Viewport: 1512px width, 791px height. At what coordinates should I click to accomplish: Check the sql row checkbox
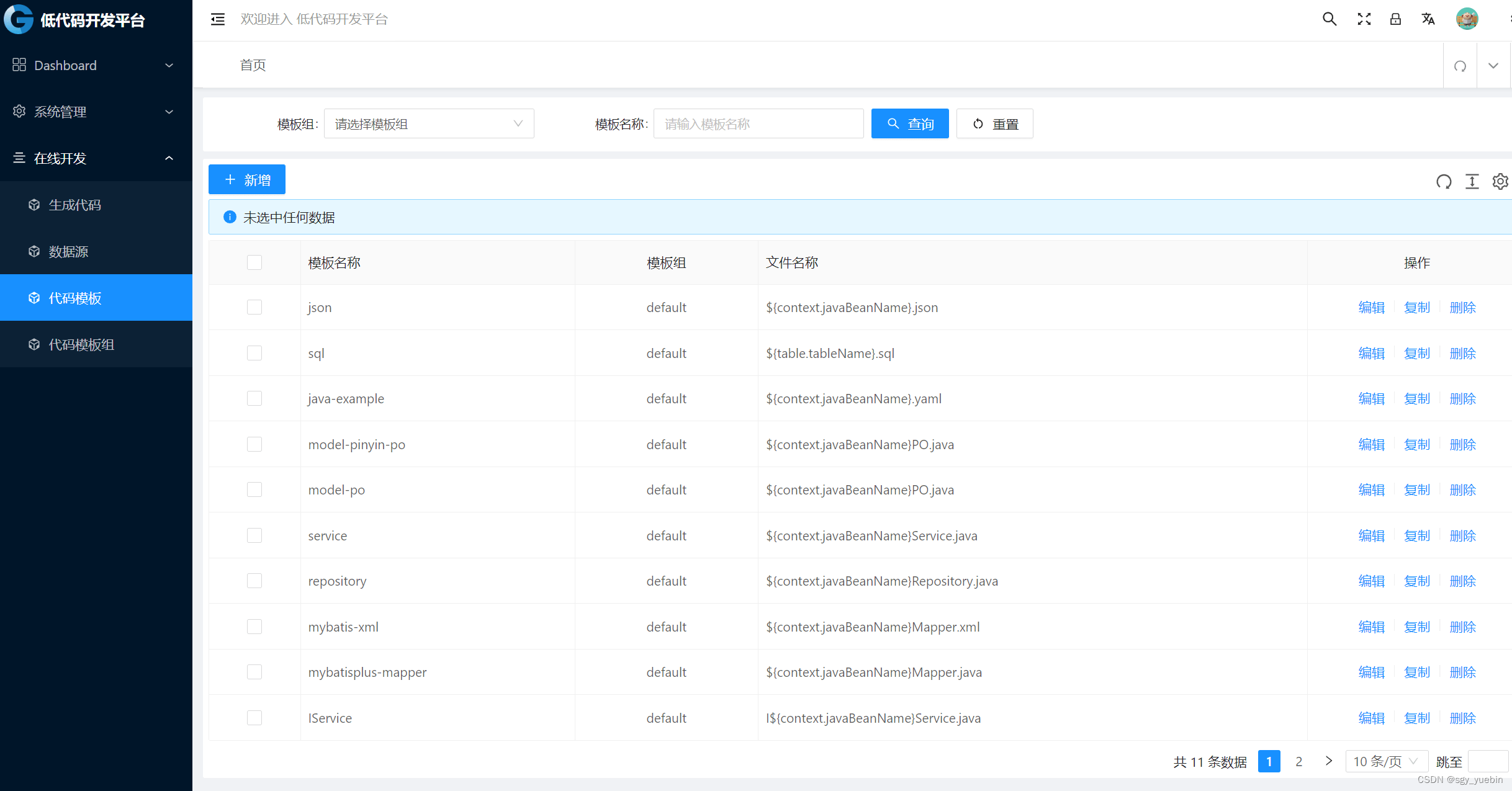(x=254, y=353)
